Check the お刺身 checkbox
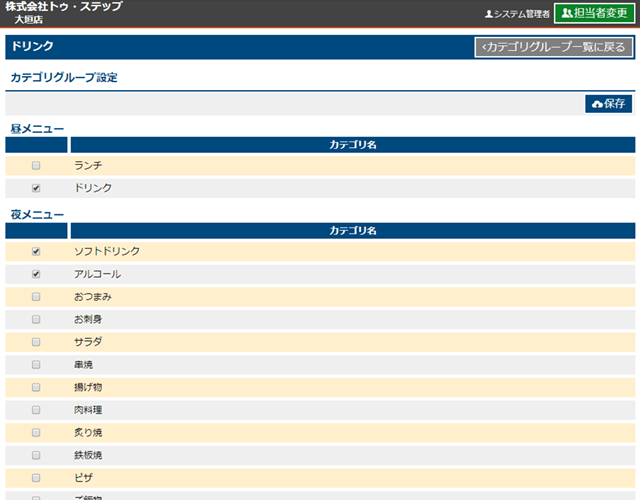Viewport: 640px width, 500px height. (37, 320)
